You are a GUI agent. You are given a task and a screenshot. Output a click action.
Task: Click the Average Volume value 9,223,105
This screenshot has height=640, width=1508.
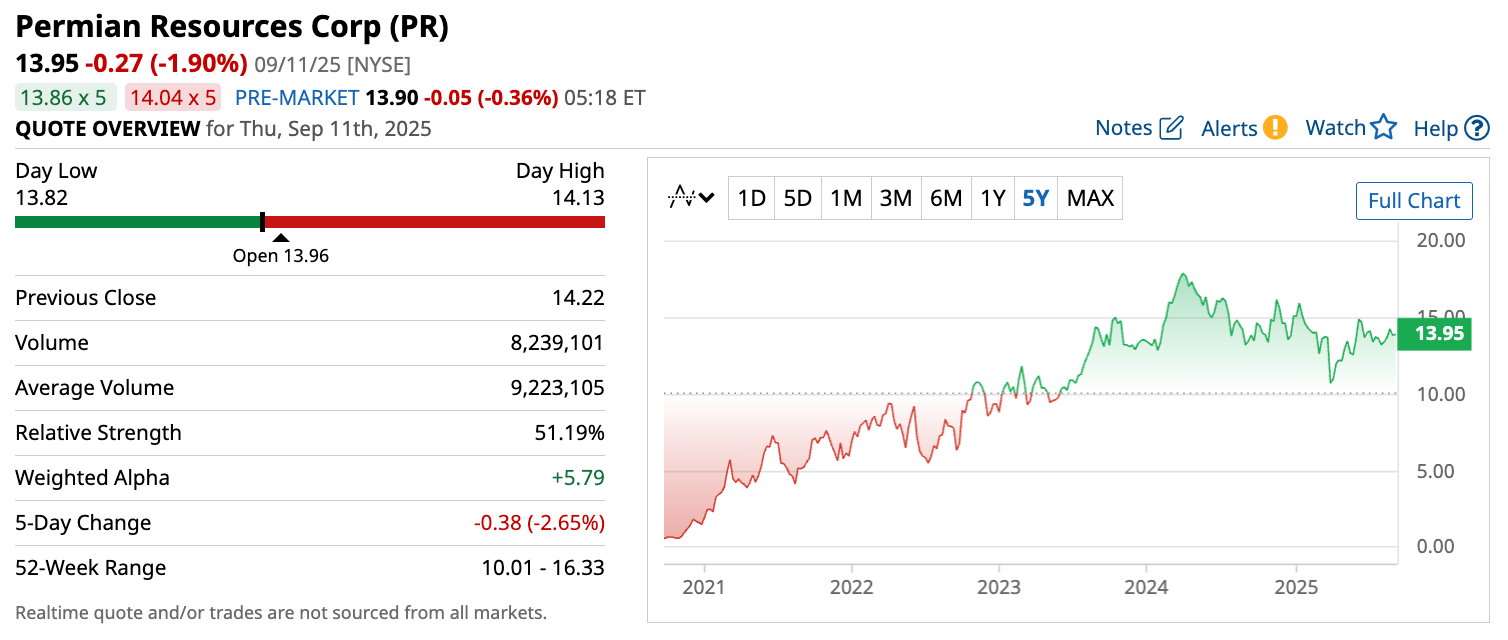[558, 388]
